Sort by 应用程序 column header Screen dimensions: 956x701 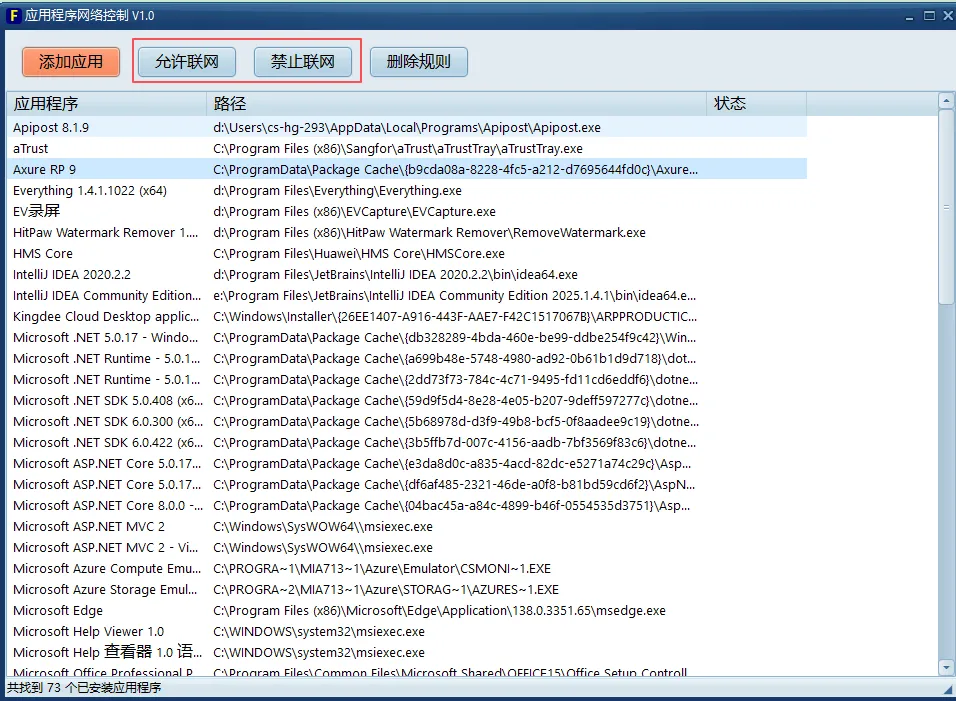106,104
